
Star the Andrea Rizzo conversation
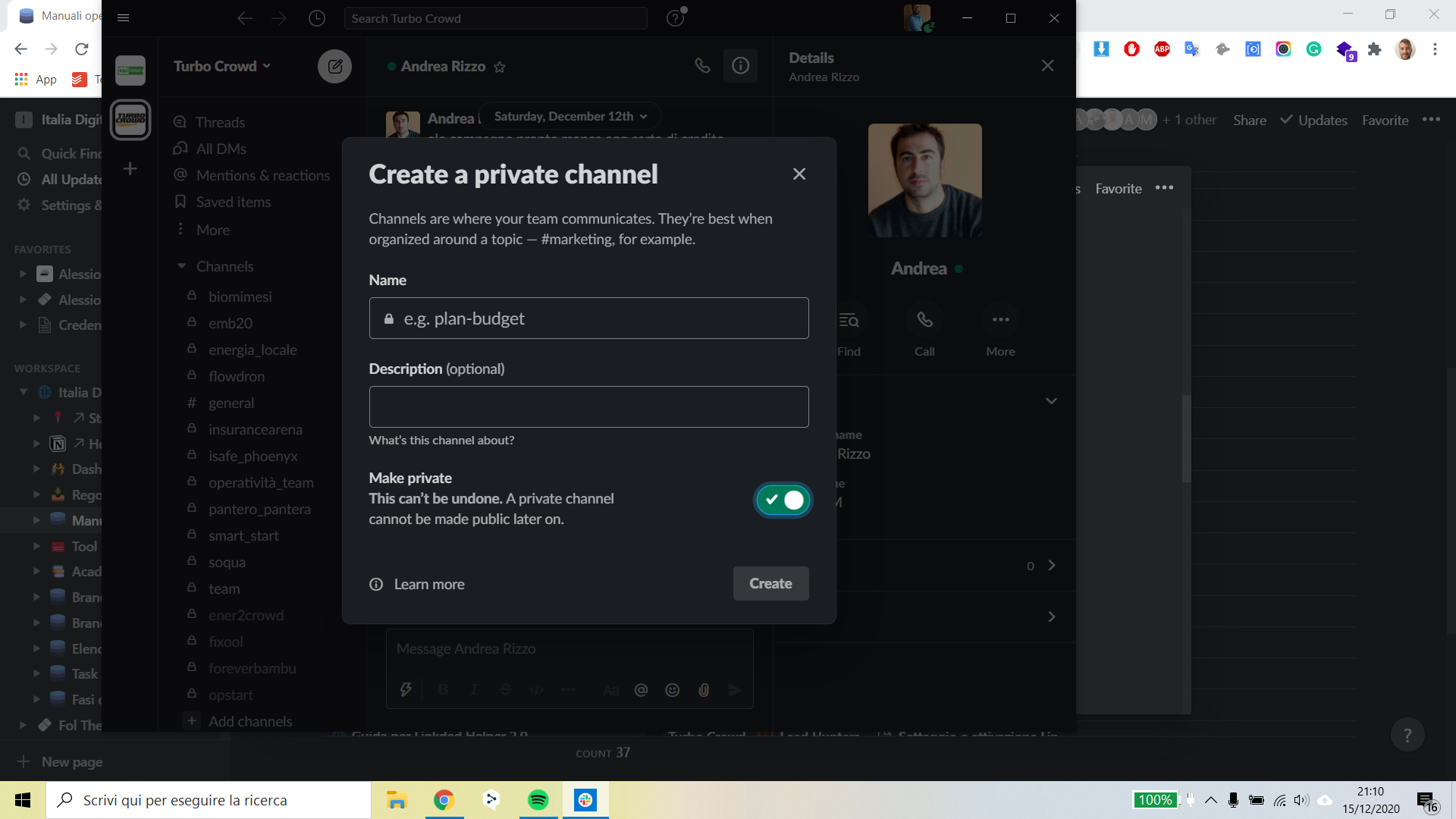[x=499, y=67]
